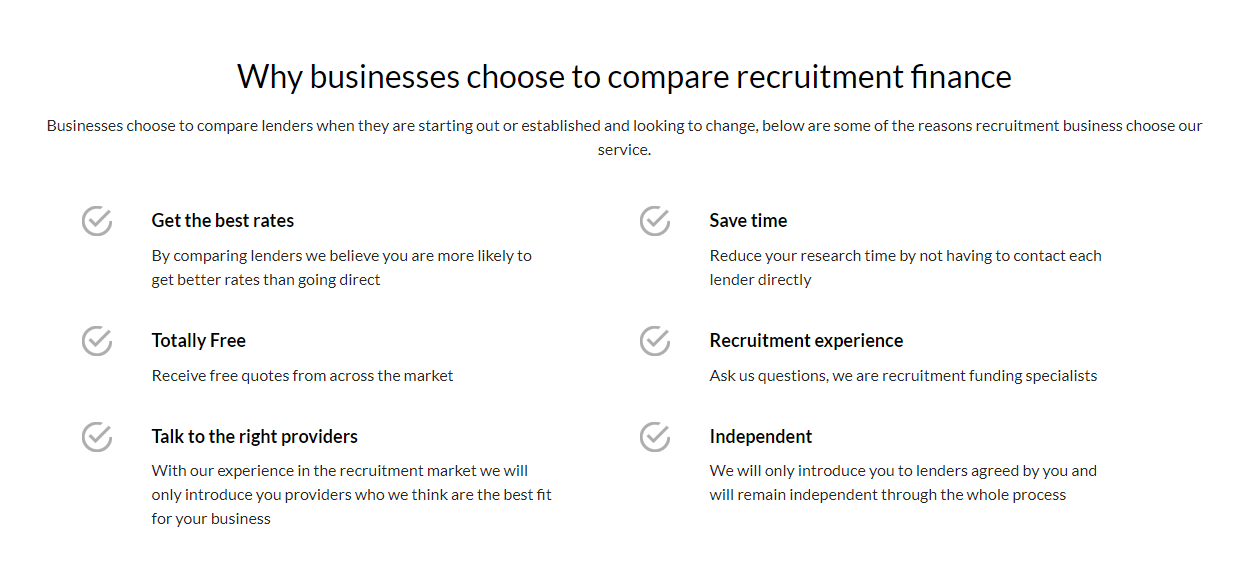Image resolution: width=1240 pixels, height=583 pixels.
Task: Click the main 'Why businesses choose' title
Action: (624, 77)
